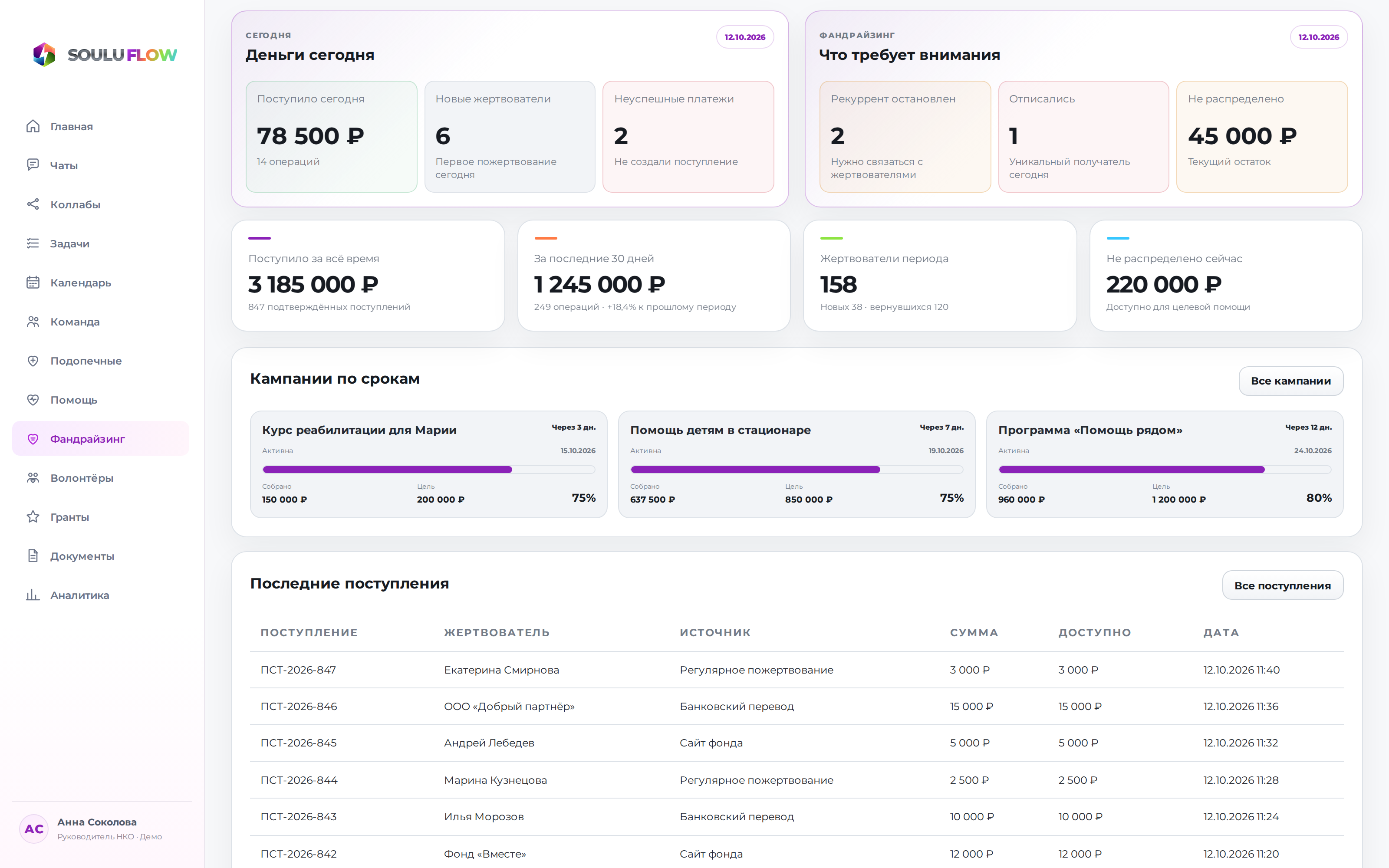This screenshot has width=1389, height=868.
Task: Go to the Документы section
Action: [100, 556]
